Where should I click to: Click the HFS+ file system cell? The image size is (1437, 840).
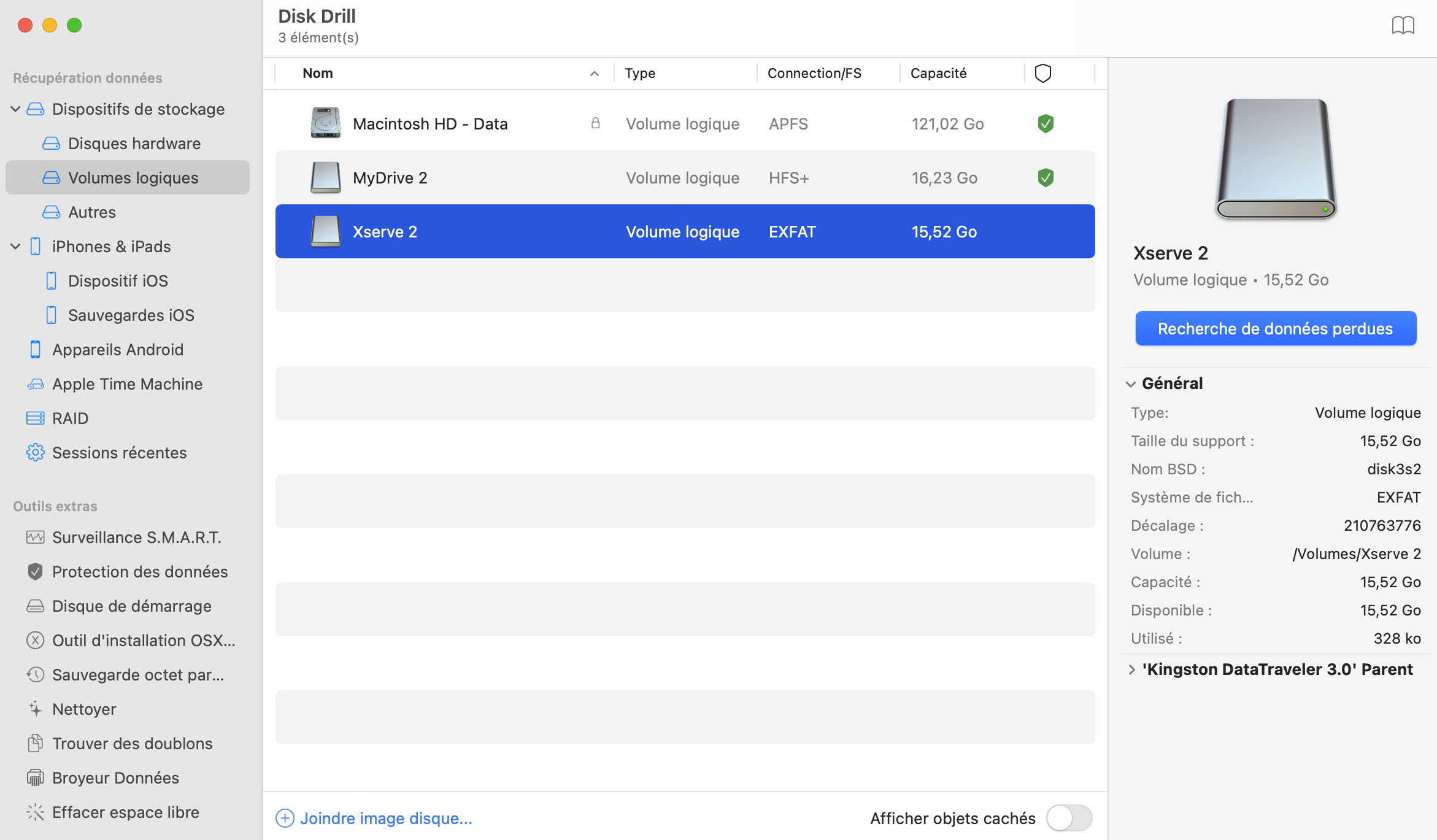pos(789,177)
